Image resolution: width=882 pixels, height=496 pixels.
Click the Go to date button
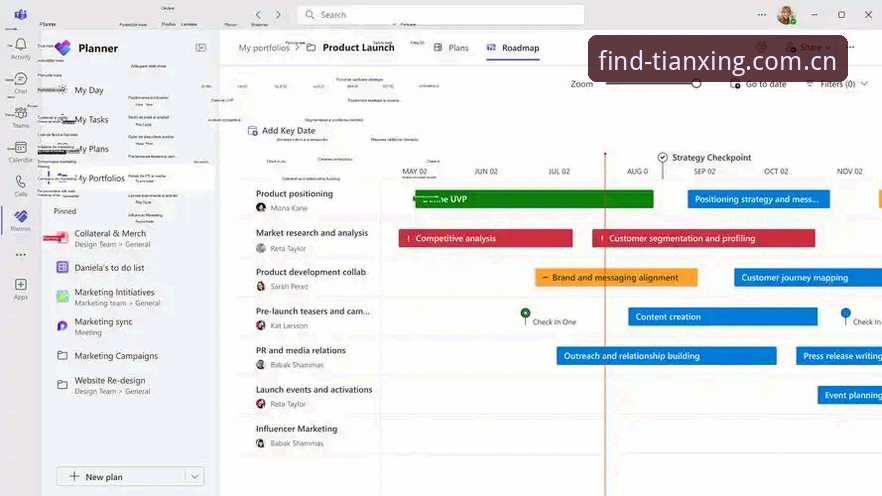tap(758, 84)
